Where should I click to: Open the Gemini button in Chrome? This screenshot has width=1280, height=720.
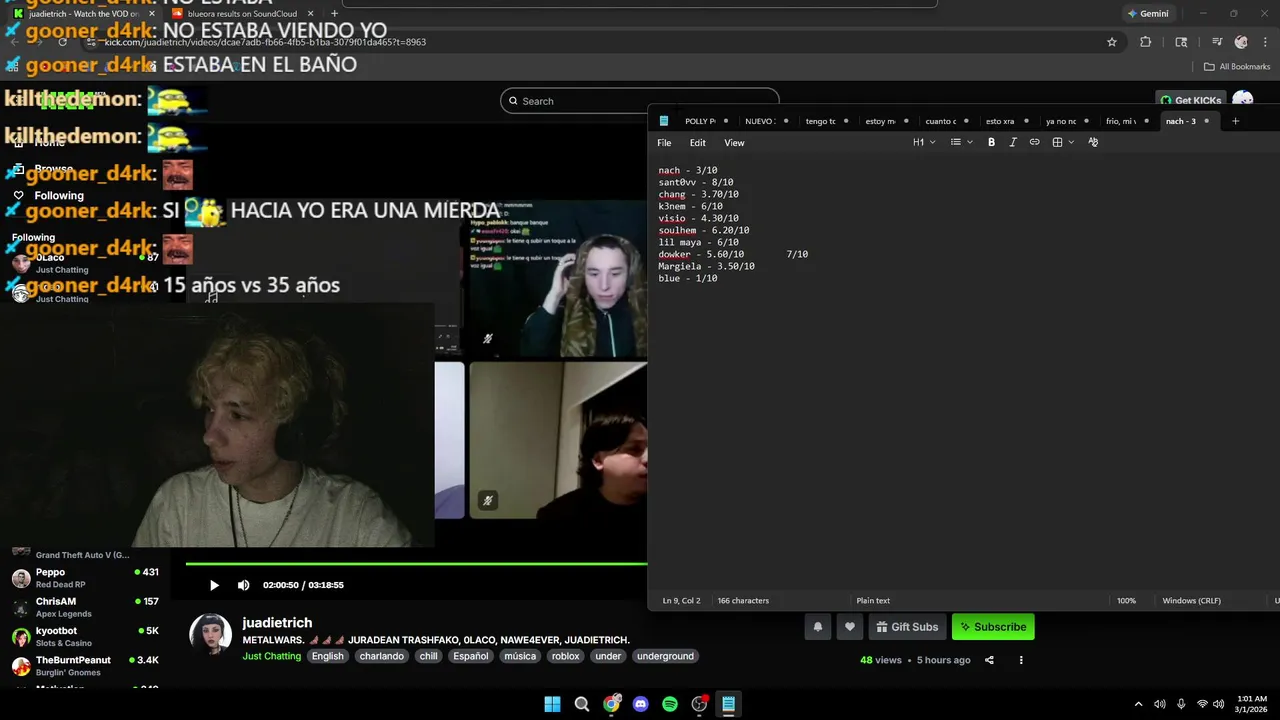click(1147, 14)
